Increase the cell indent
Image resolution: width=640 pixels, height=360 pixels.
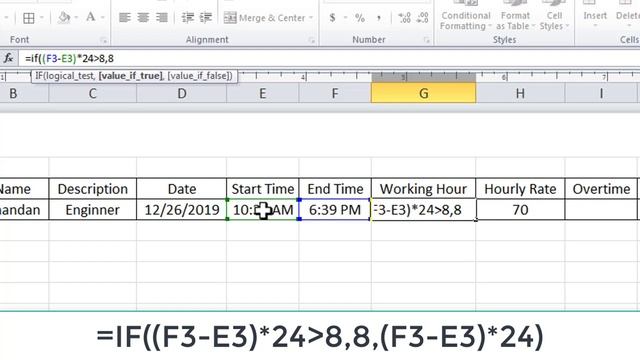click(x=206, y=18)
